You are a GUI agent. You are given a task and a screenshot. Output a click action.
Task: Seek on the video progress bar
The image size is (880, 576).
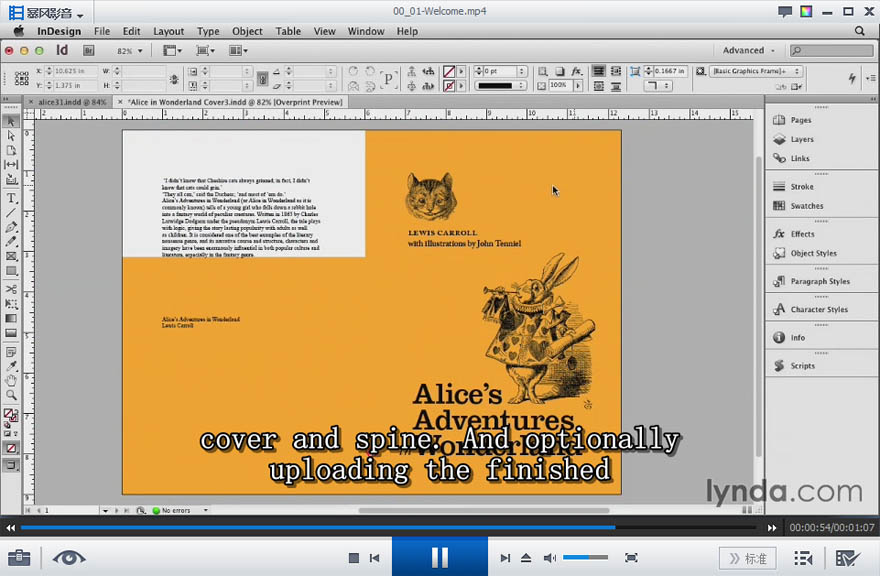point(388,528)
